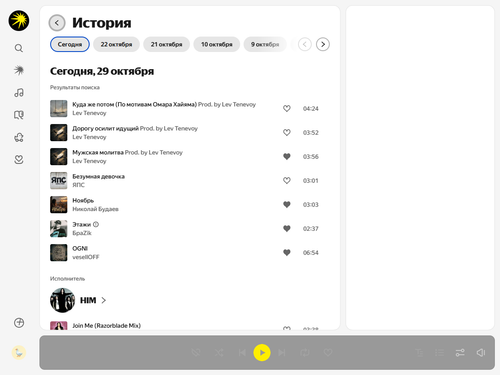Click track title OGNI
Viewport: 500px width, 375px height.
coord(80,248)
